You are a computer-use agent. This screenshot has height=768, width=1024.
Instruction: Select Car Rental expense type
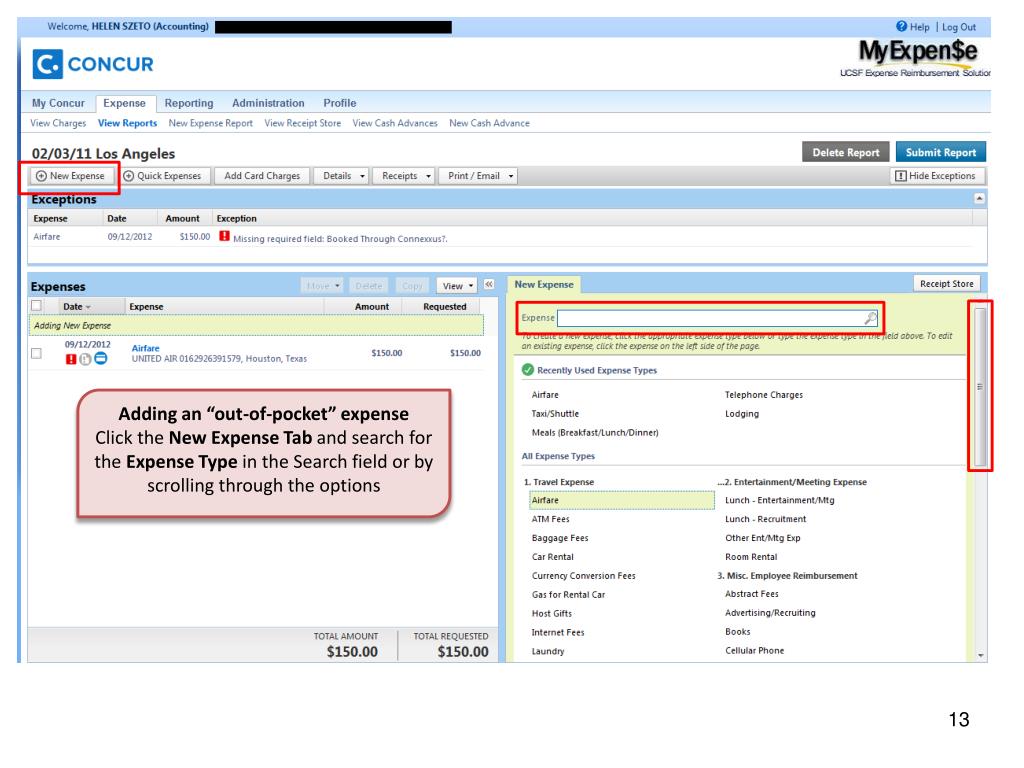pyautogui.click(x=552, y=557)
